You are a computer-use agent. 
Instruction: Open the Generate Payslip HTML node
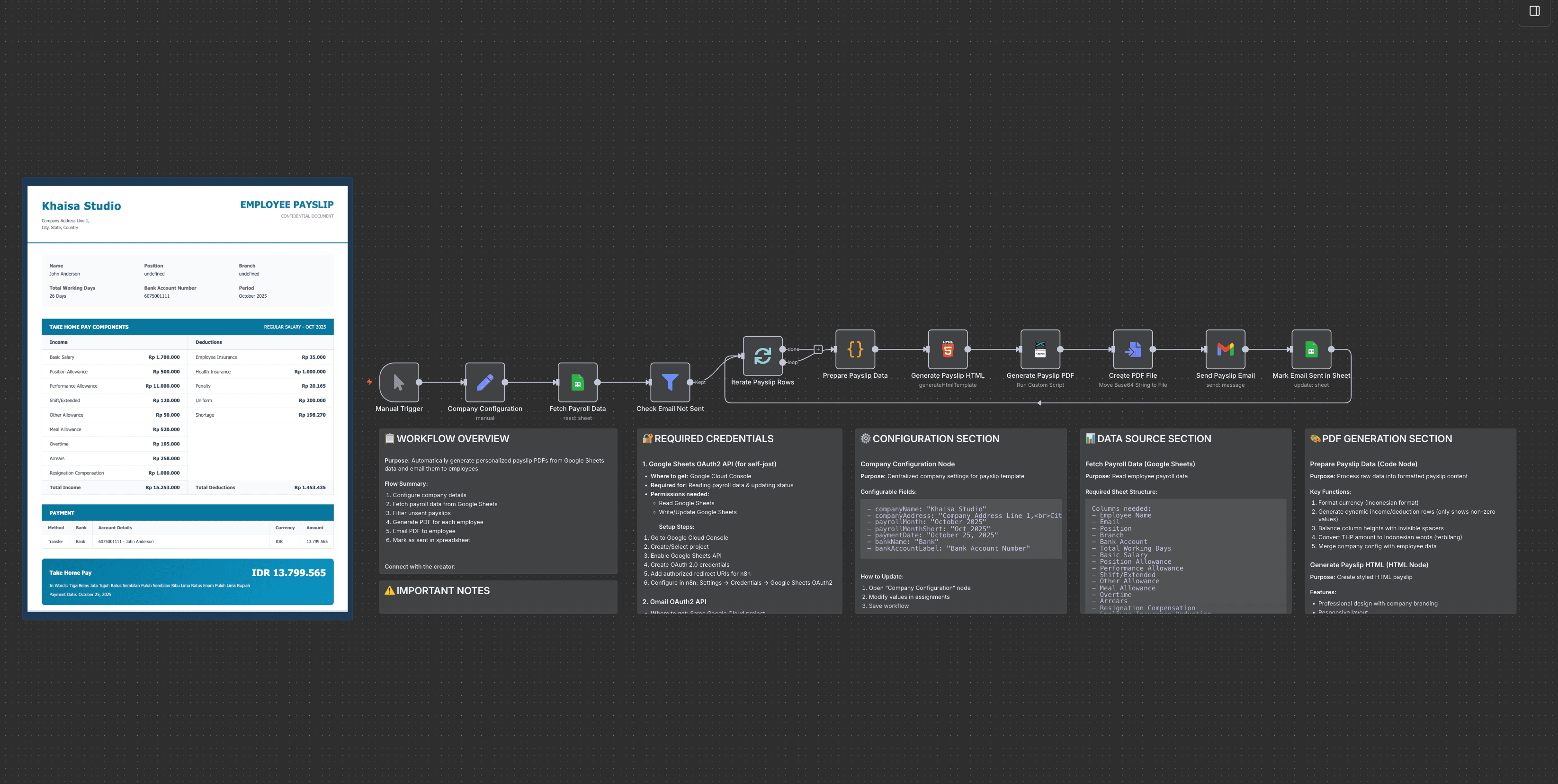[x=947, y=349]
